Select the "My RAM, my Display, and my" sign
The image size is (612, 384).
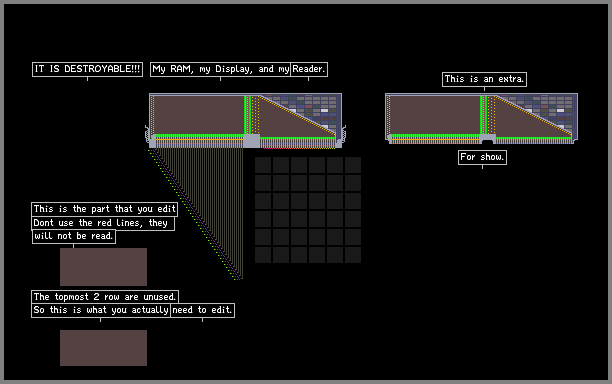point(220,69)
